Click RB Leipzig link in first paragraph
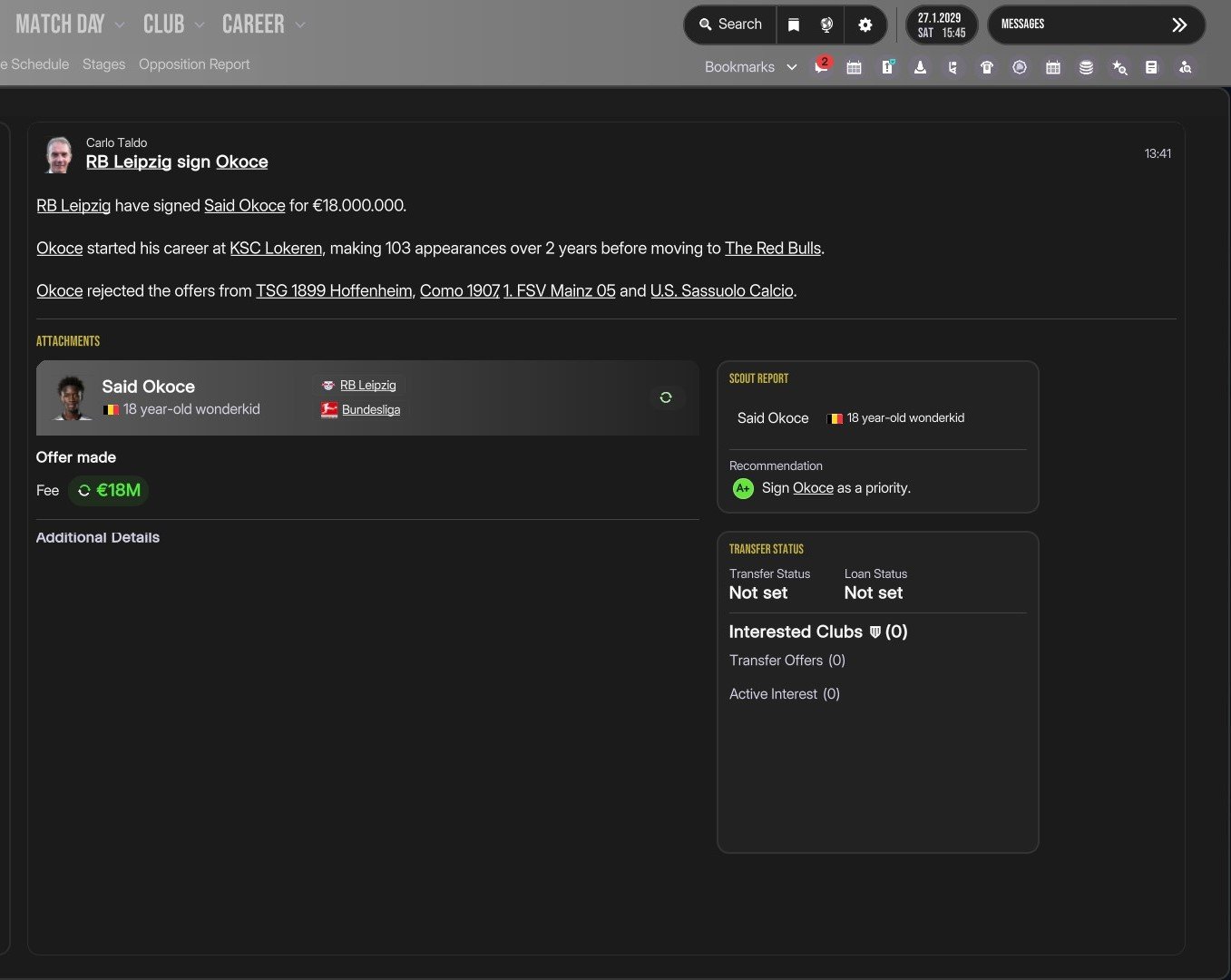Viewport: 1231px width, 980px height. [73, 206]
